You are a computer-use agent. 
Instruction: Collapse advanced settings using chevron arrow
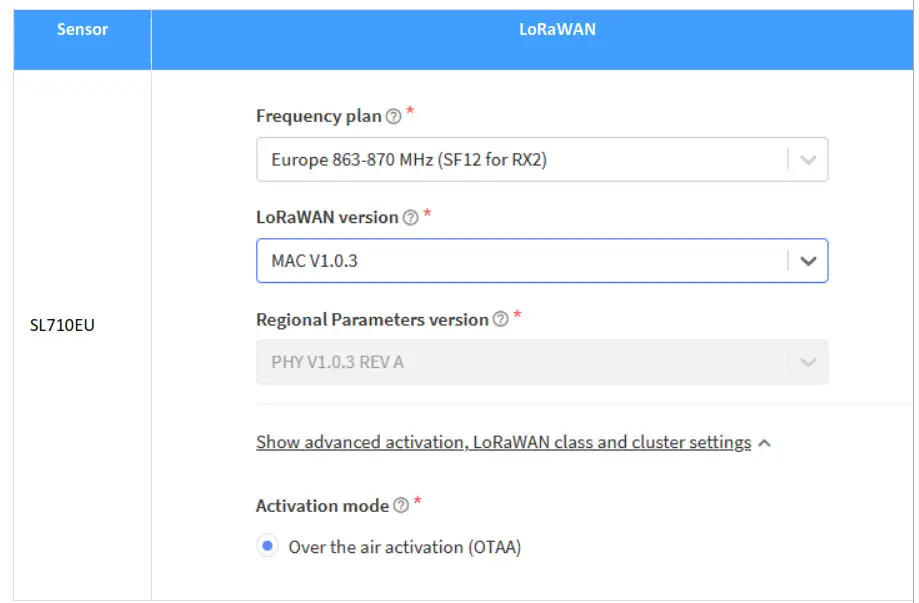[x=764, y=443]
